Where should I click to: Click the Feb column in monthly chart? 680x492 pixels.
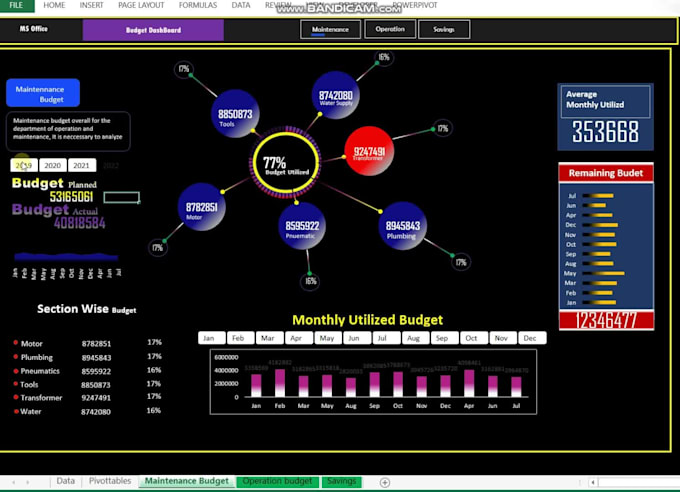[x=280, y=383]
